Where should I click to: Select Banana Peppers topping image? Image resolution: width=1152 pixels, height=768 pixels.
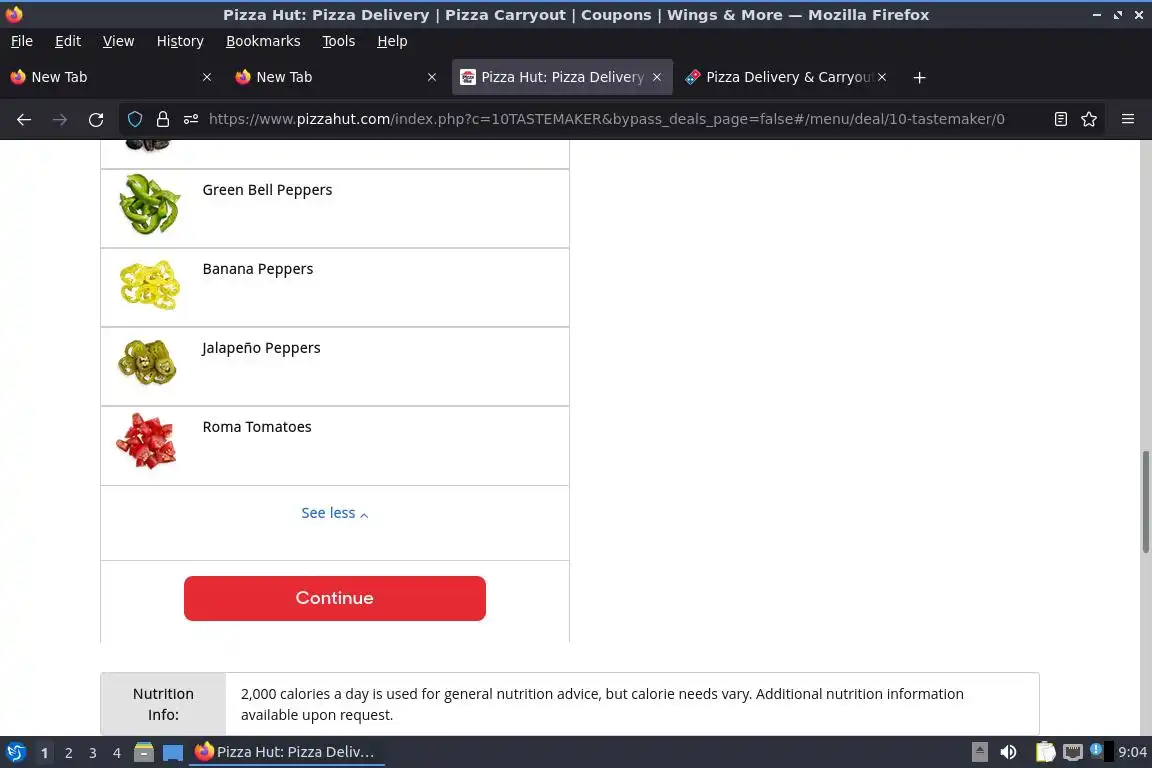149,284
